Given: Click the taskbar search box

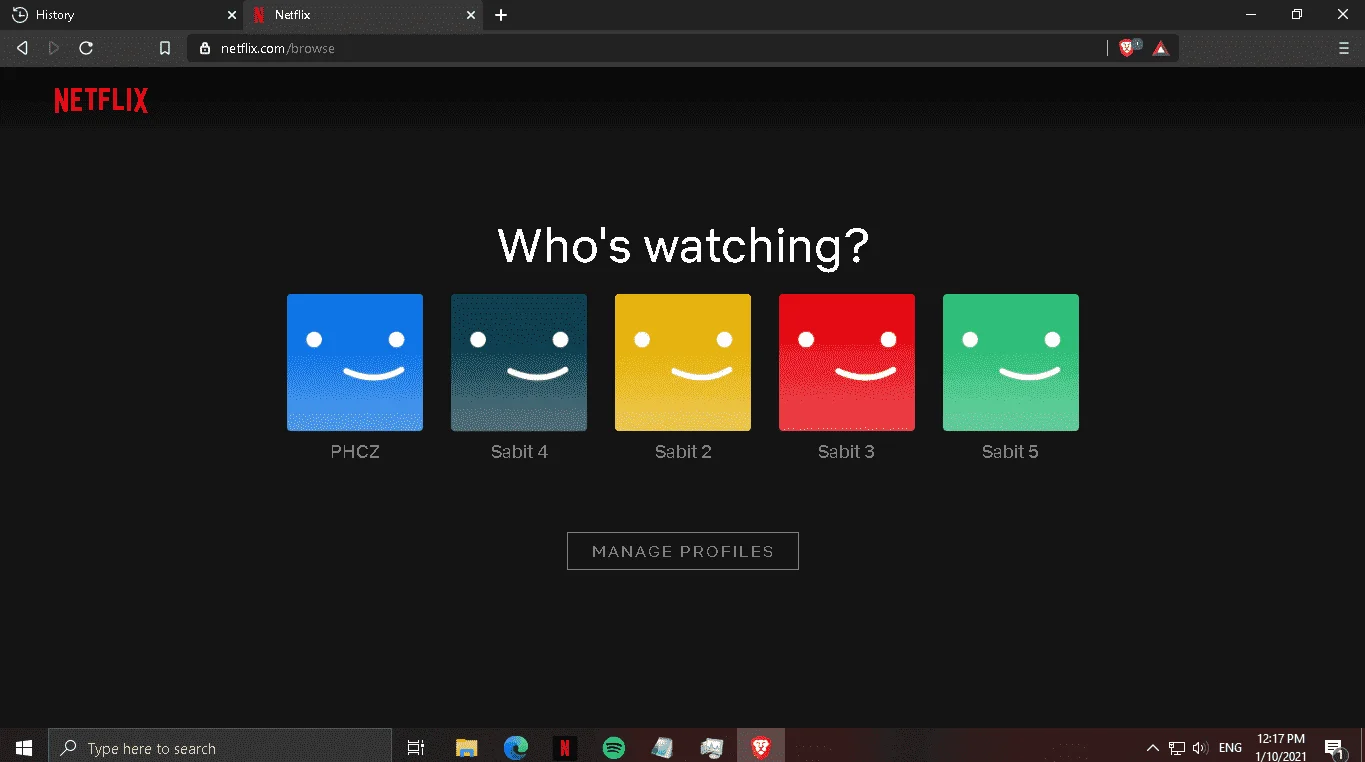Looking at the screenshot, I should tap(220, 748).
